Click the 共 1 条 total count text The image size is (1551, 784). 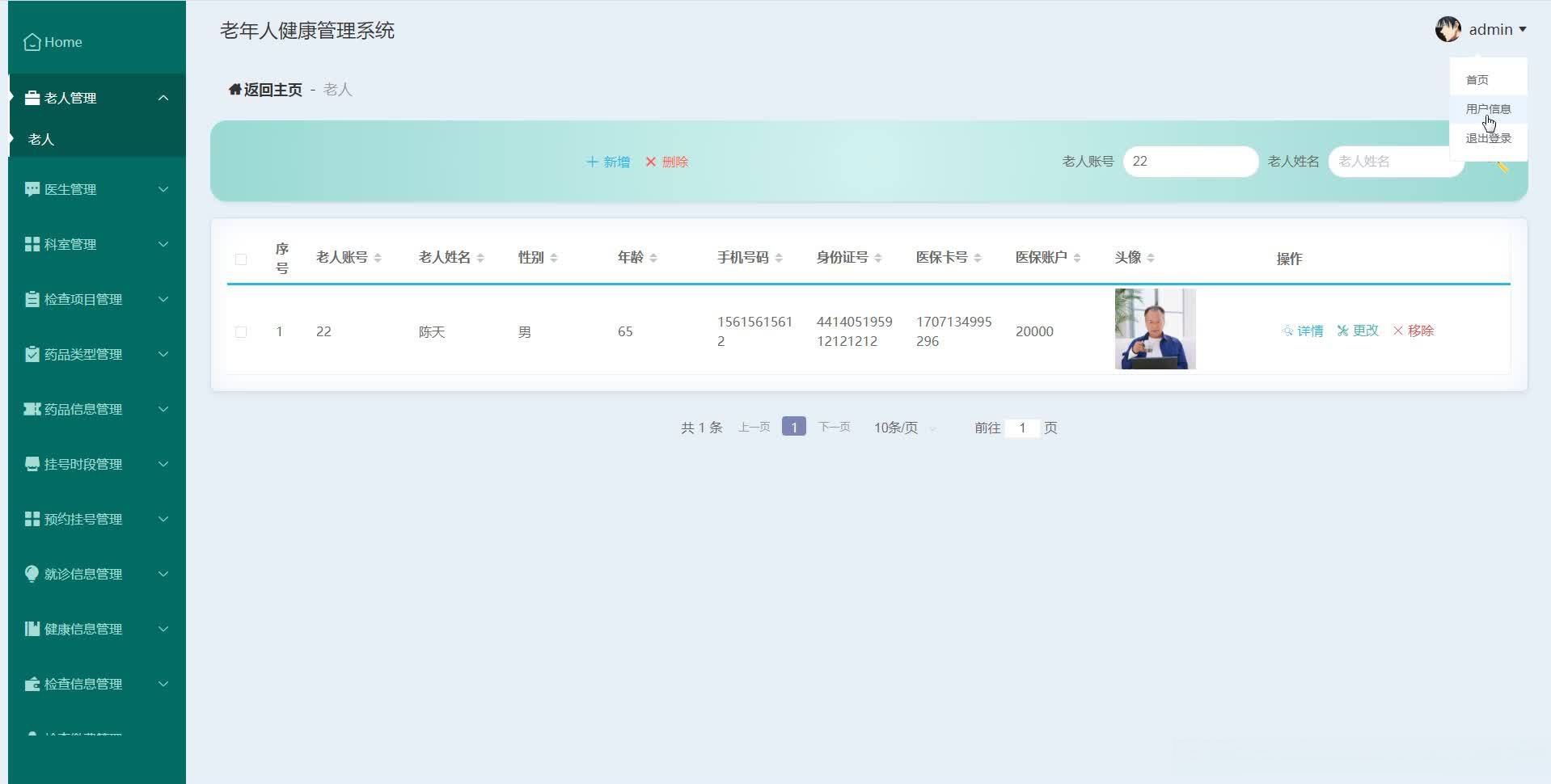[x=701, y=428]
